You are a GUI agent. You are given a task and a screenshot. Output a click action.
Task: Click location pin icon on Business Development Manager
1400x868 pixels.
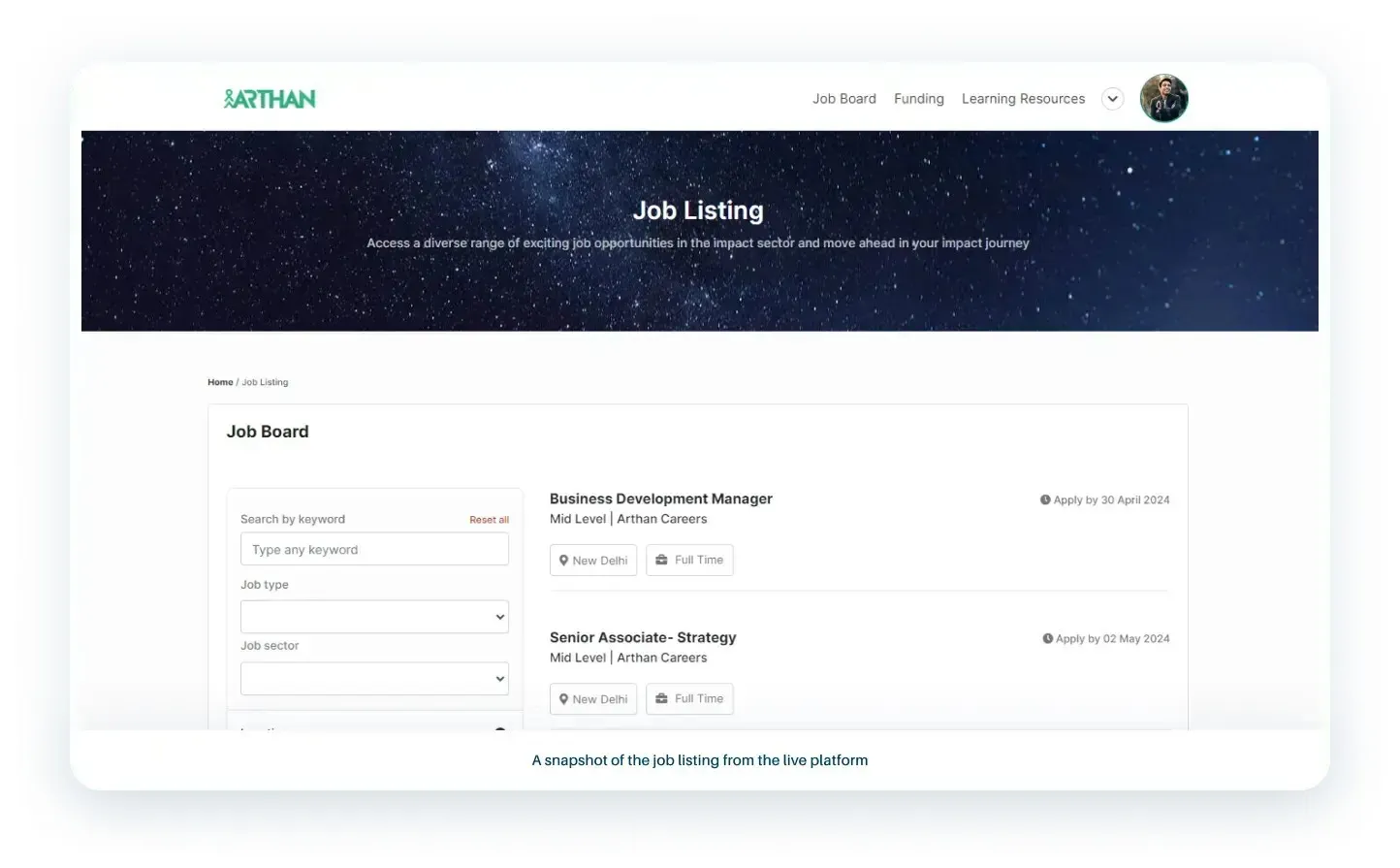point(563,561)
